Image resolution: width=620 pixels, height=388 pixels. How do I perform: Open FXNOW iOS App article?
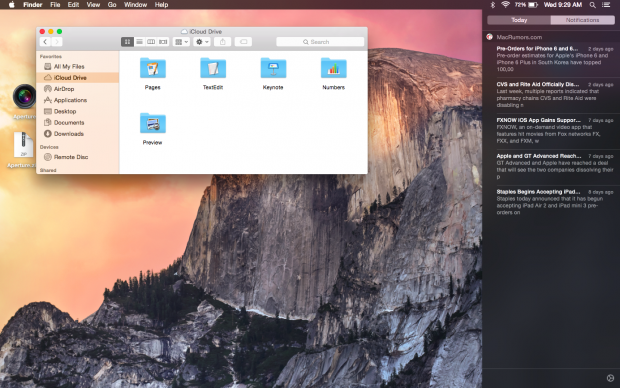coord(555,131)
